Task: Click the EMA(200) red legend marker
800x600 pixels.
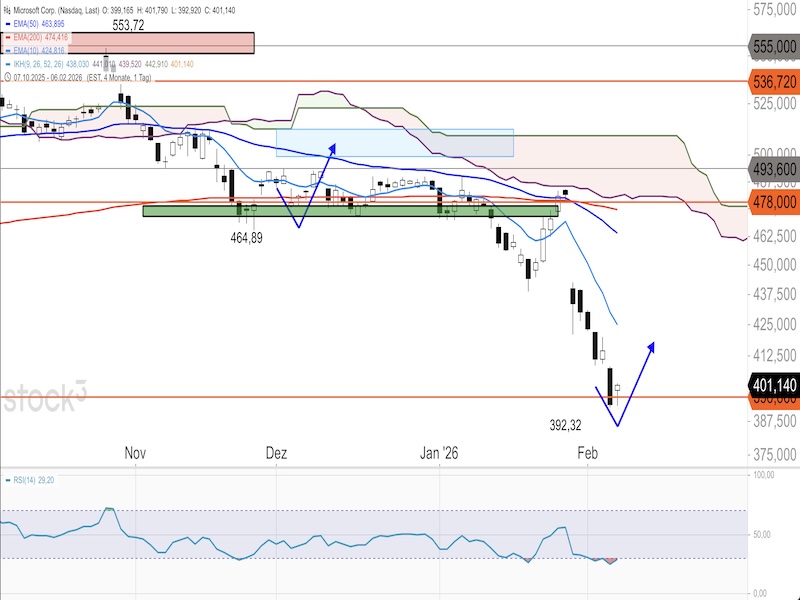Action: pos(8,36)
